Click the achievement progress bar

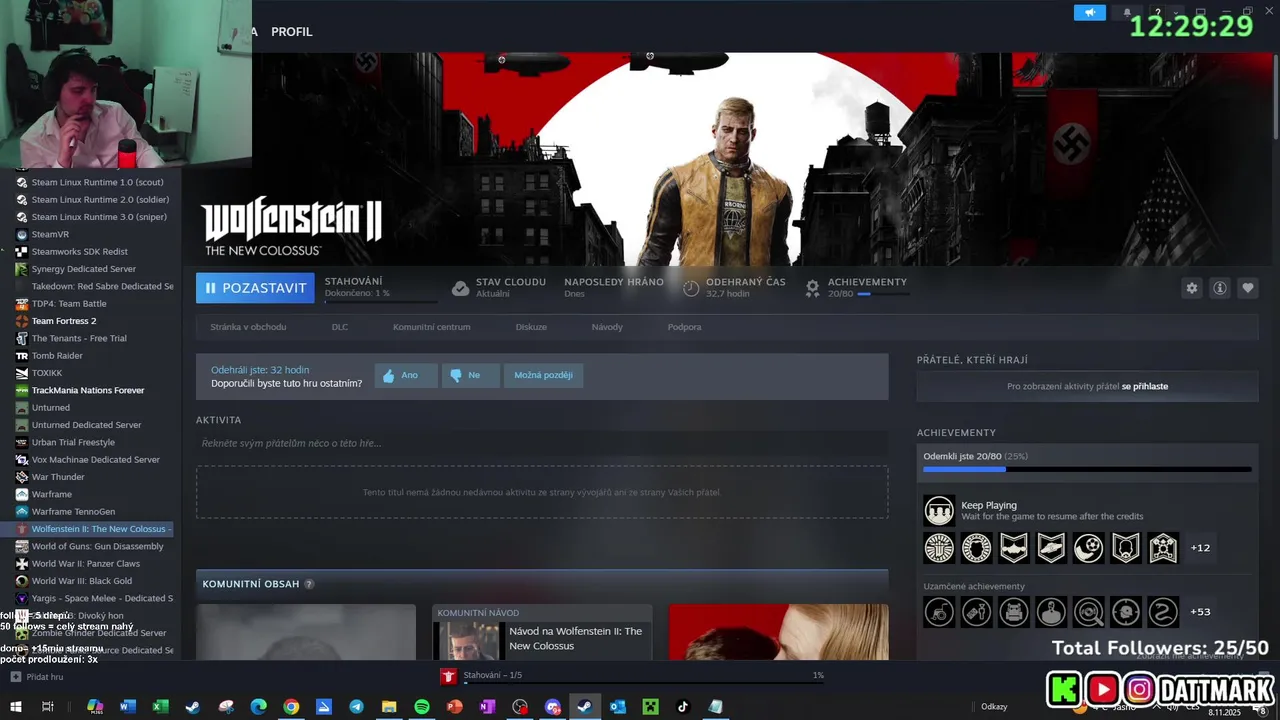[x=1087, y=469]
